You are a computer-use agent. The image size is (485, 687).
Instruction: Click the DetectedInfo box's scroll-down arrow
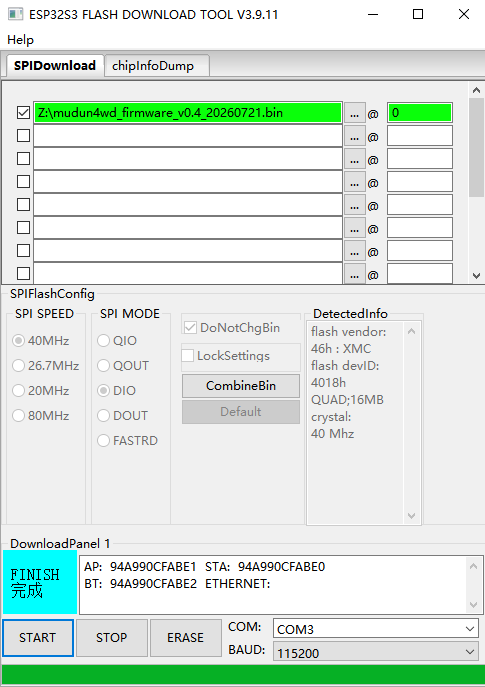point(411,516)
